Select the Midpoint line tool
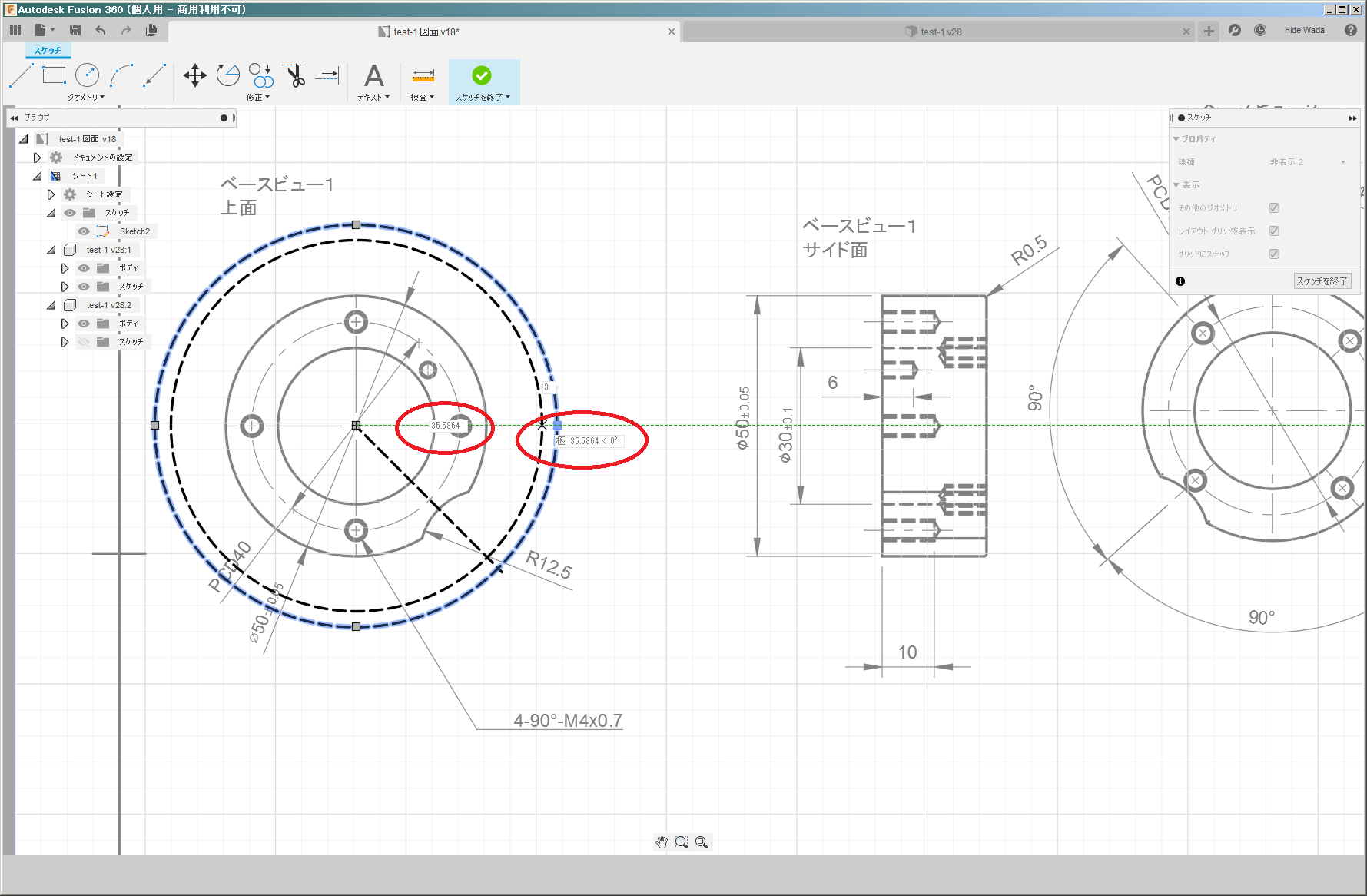This screenshot has height=896, width=1367. [154, 75]
